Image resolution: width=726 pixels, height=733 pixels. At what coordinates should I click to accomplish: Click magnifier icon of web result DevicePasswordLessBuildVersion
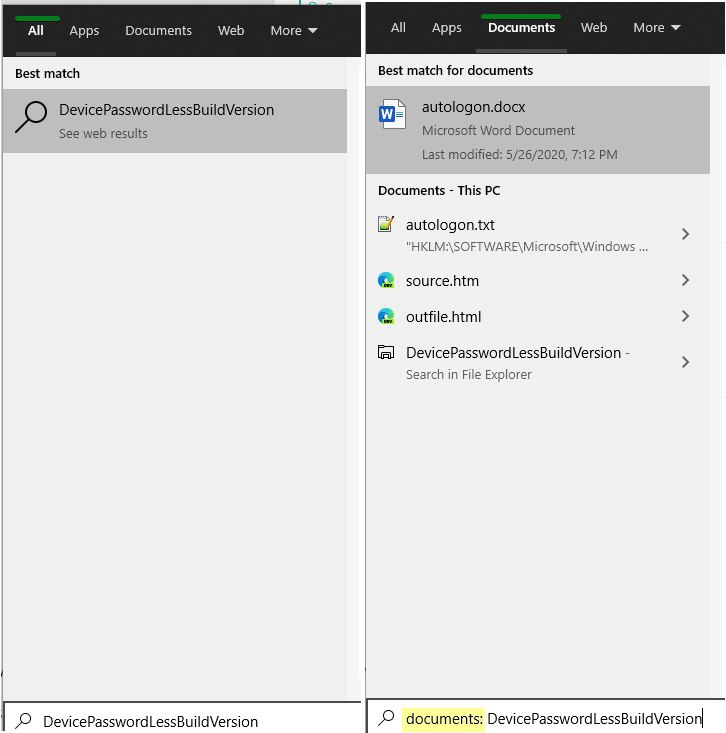pos(31,117)
